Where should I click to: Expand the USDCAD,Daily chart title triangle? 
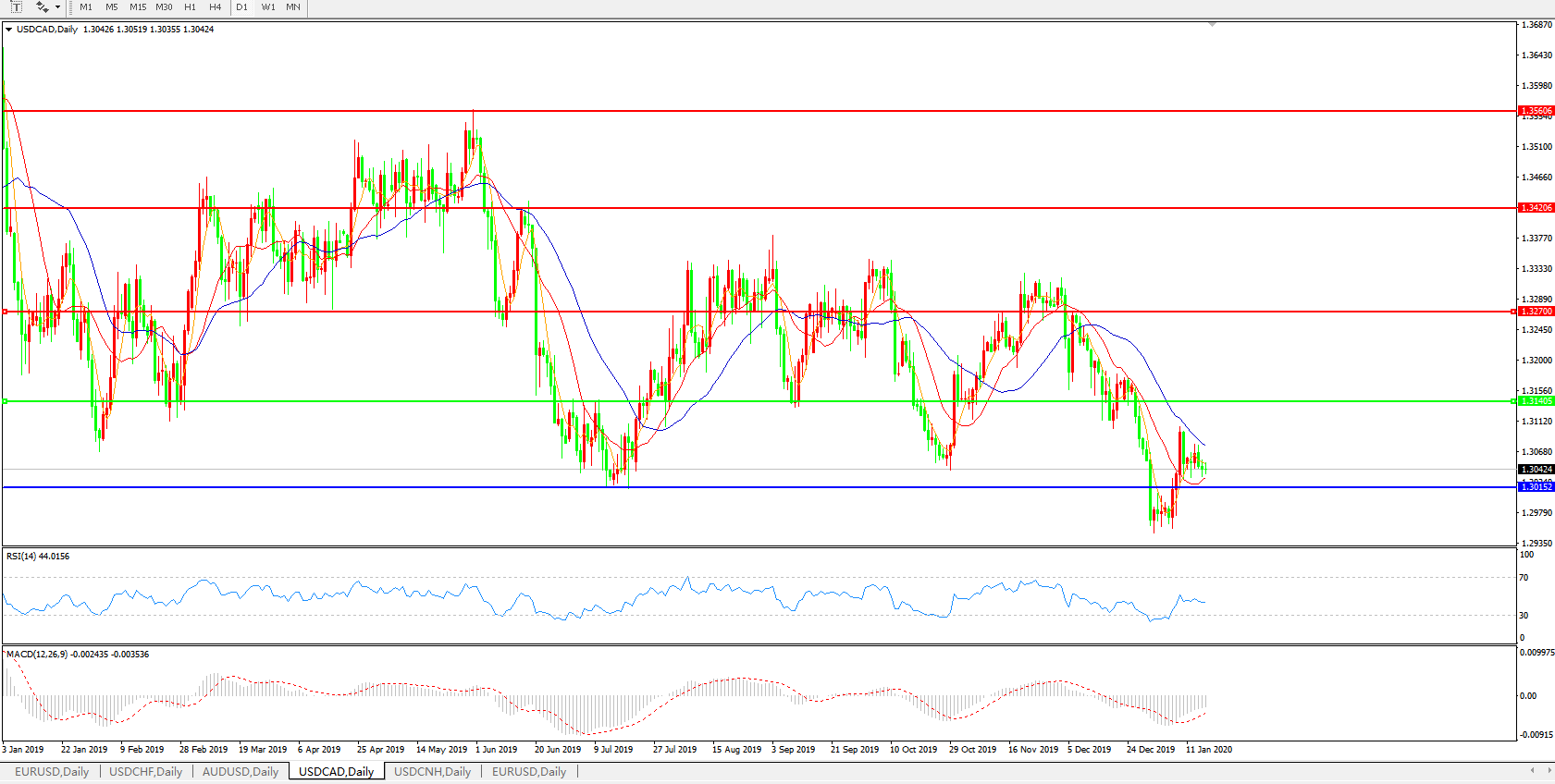pos(9,30)
